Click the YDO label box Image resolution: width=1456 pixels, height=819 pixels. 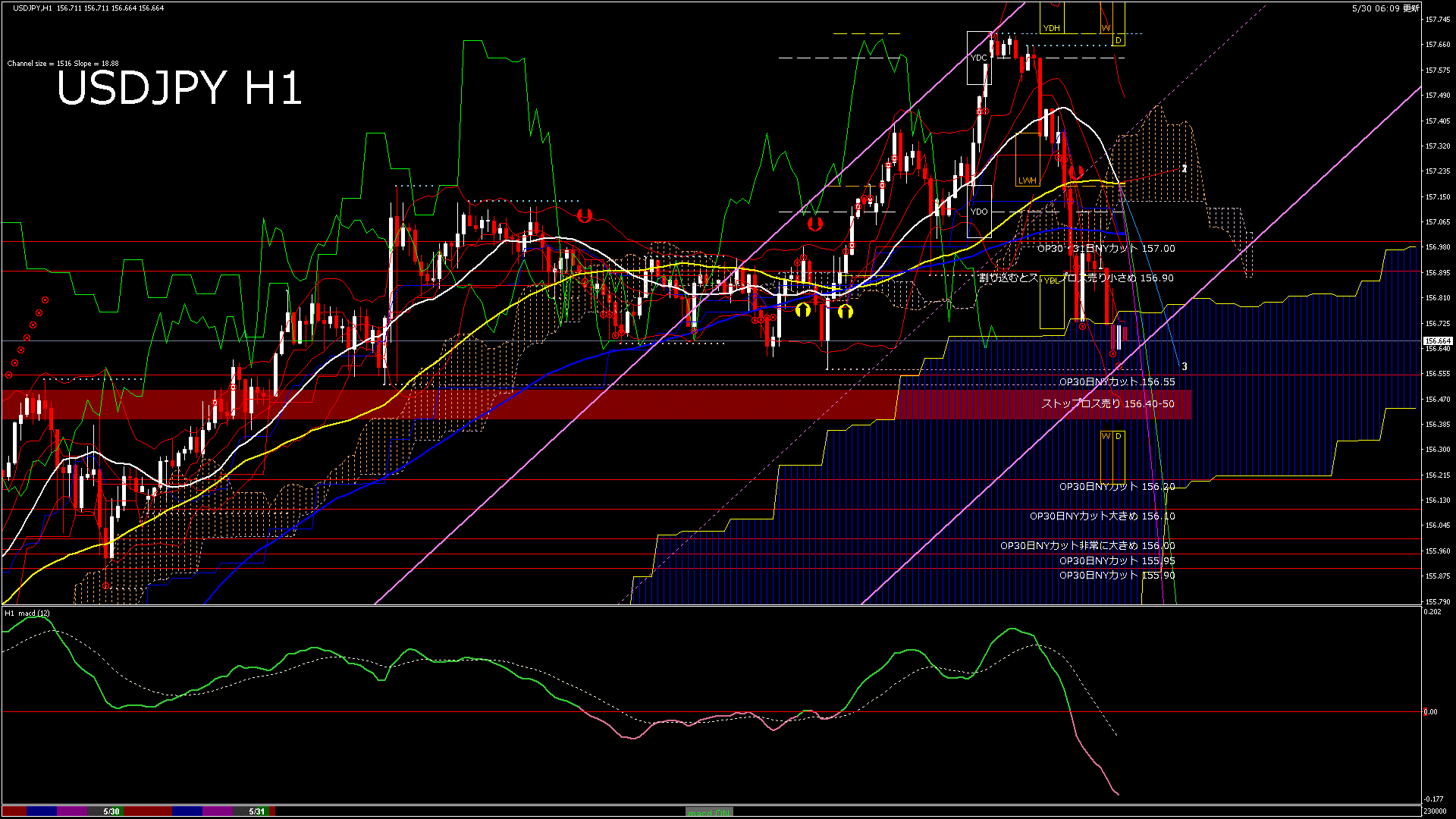tap(979, 212)
